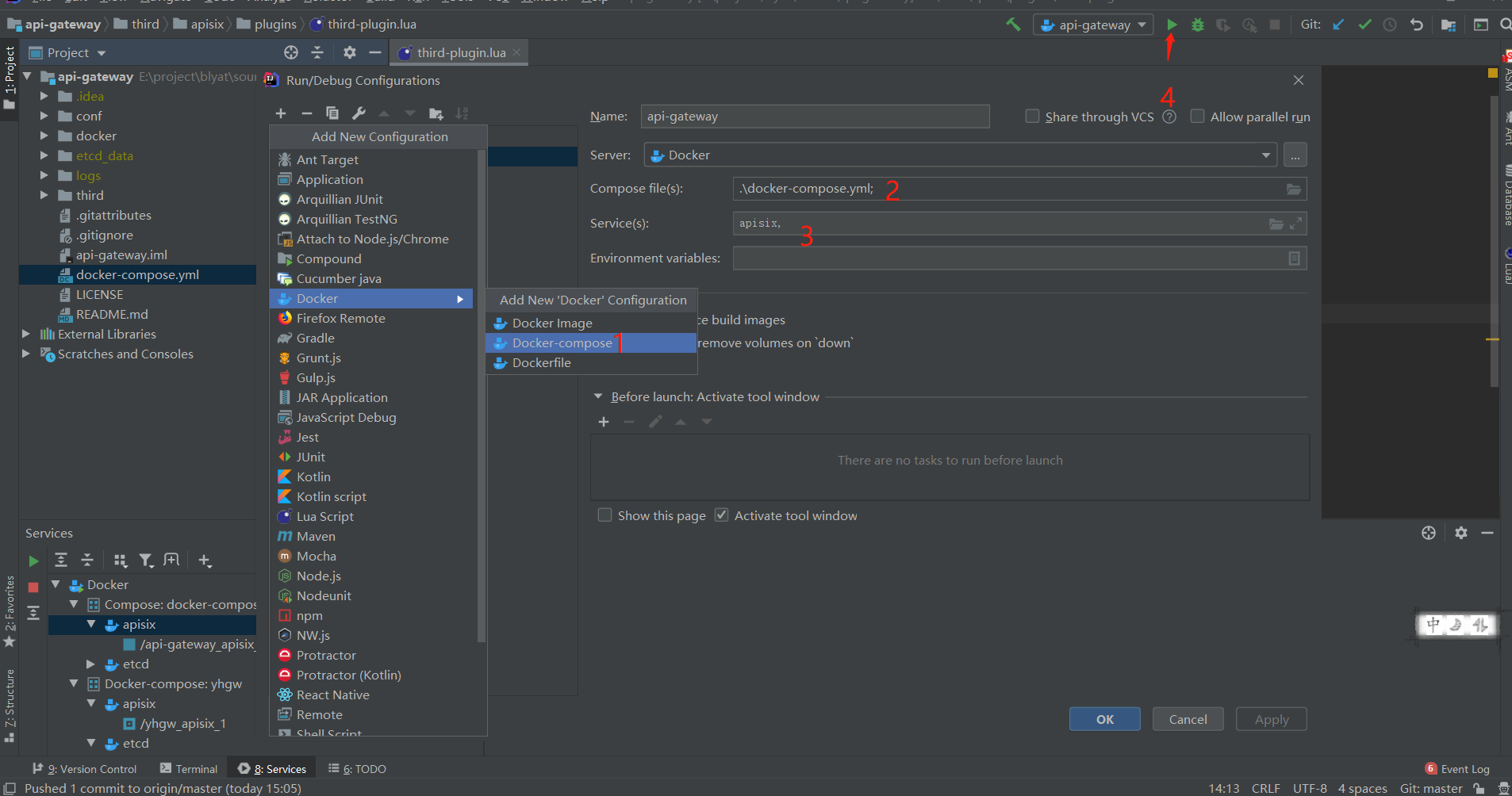Expand the docker folder in project tree
Screen dimensions: 1512x796
point(44,136)
